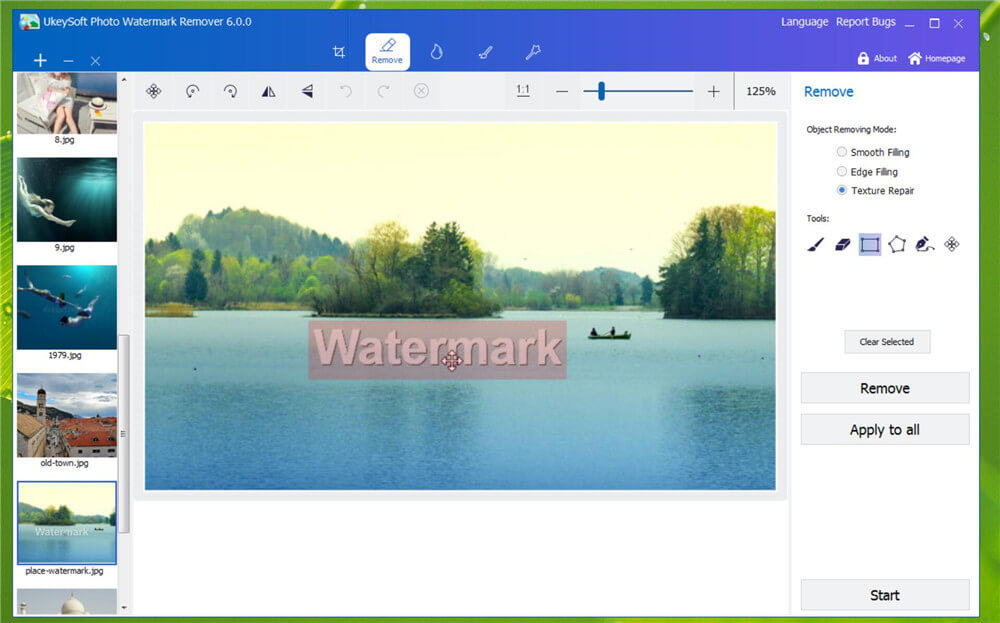Open the old-town.jpg thumbnail
The width and height of the screenshot is (1000, 623).
point(66,413)
